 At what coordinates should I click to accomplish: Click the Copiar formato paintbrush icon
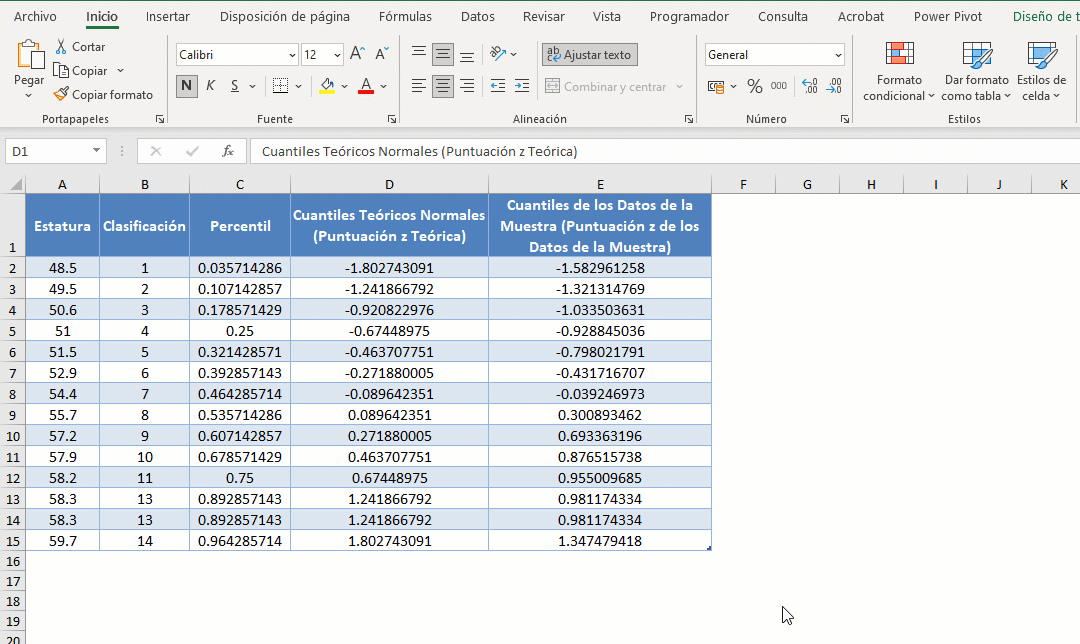coord(61,94)
